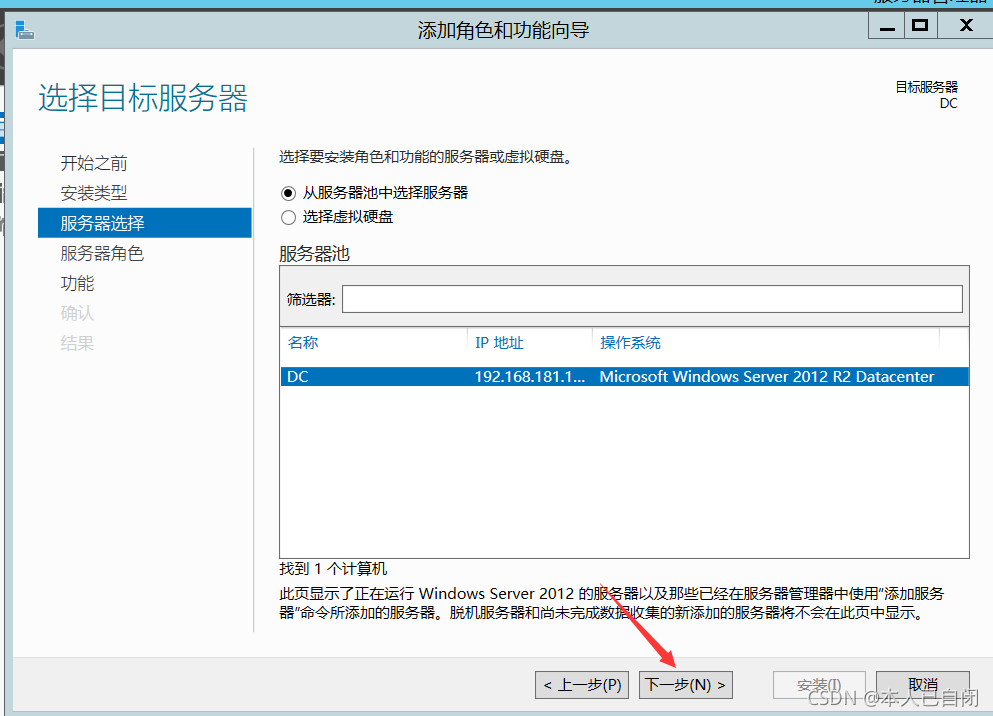Click the 取消 cancel button
Image resolution: width=993 pixels, height=716 pixels.
923,685
